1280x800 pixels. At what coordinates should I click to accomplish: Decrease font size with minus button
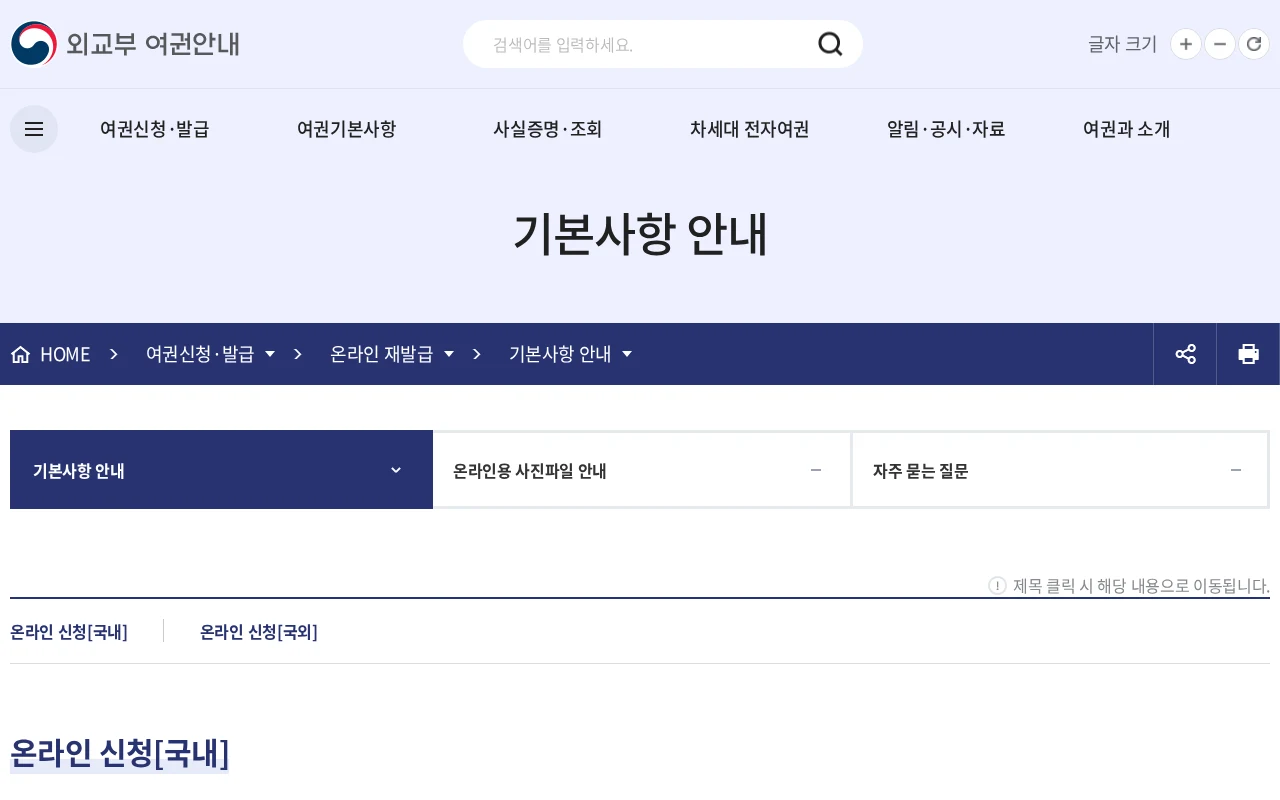point(1220,44)
